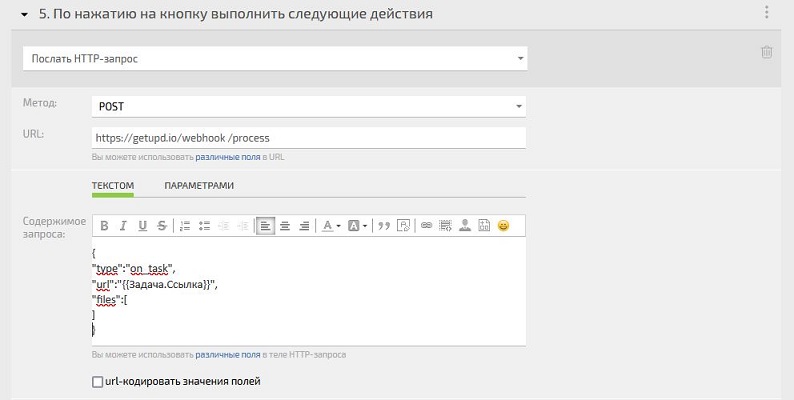Insert bulleted list in request body
Viewport: 794px width, 400px height.
[204, 226]
